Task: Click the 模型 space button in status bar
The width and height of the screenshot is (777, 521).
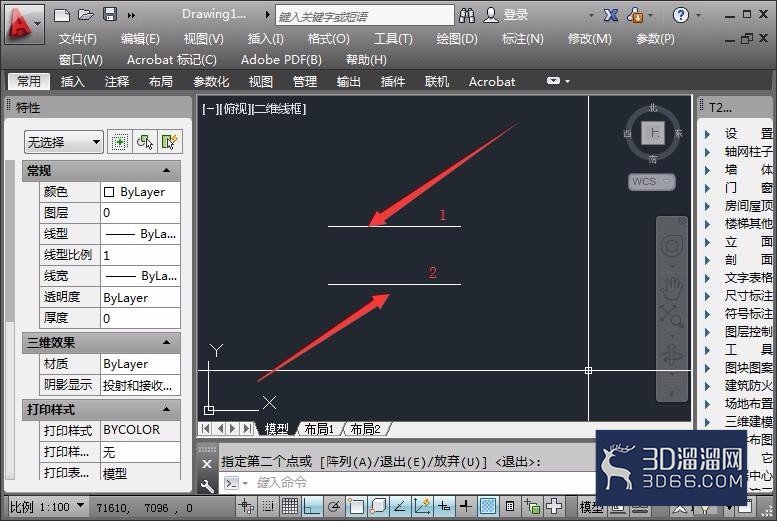Action: [592, 507]
